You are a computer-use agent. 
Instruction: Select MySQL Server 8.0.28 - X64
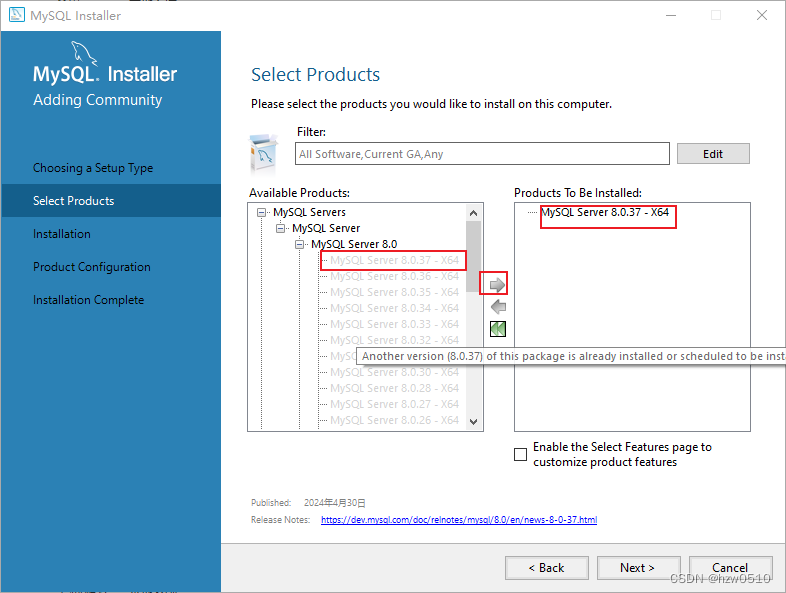pyautogui.click(x=394, y=388)
